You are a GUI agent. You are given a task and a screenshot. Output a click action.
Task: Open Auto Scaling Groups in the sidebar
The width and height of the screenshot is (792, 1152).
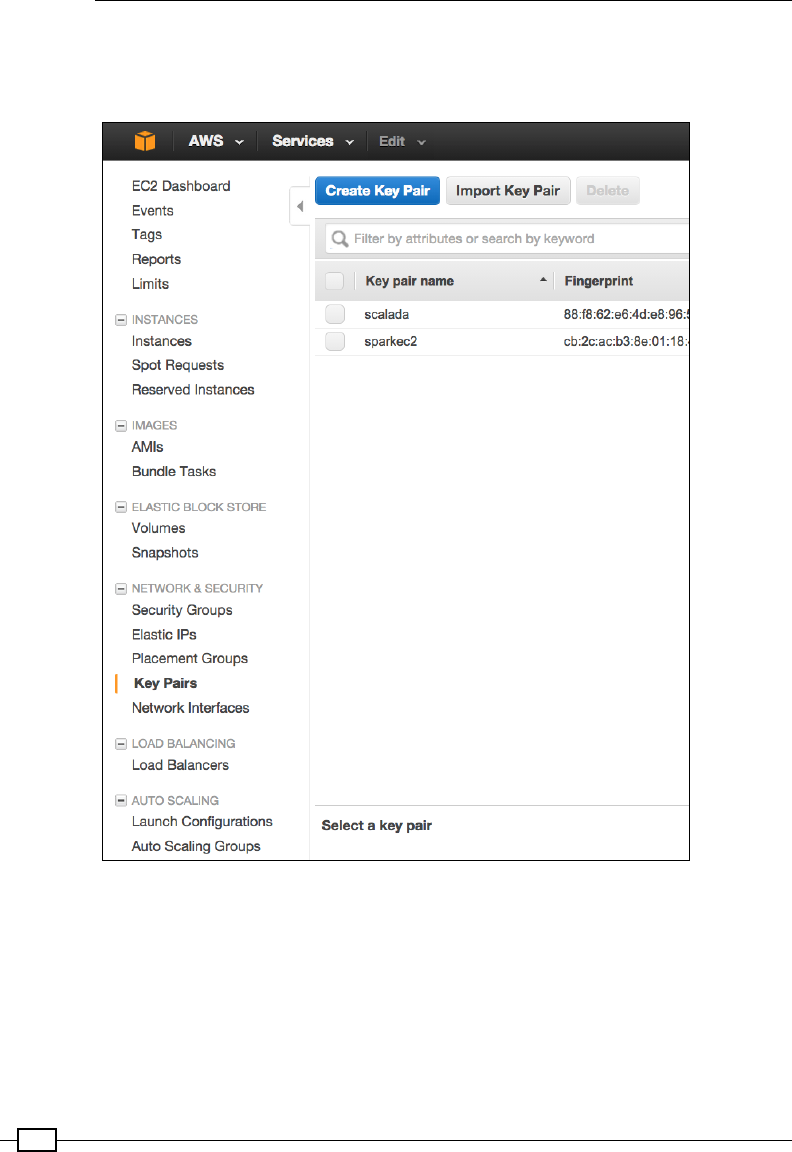pos(196,846)
